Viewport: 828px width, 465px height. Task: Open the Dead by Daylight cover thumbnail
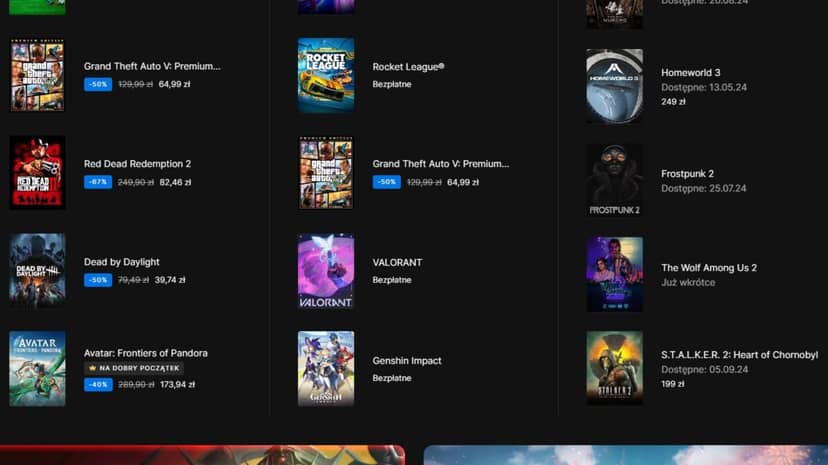(37, 270)
